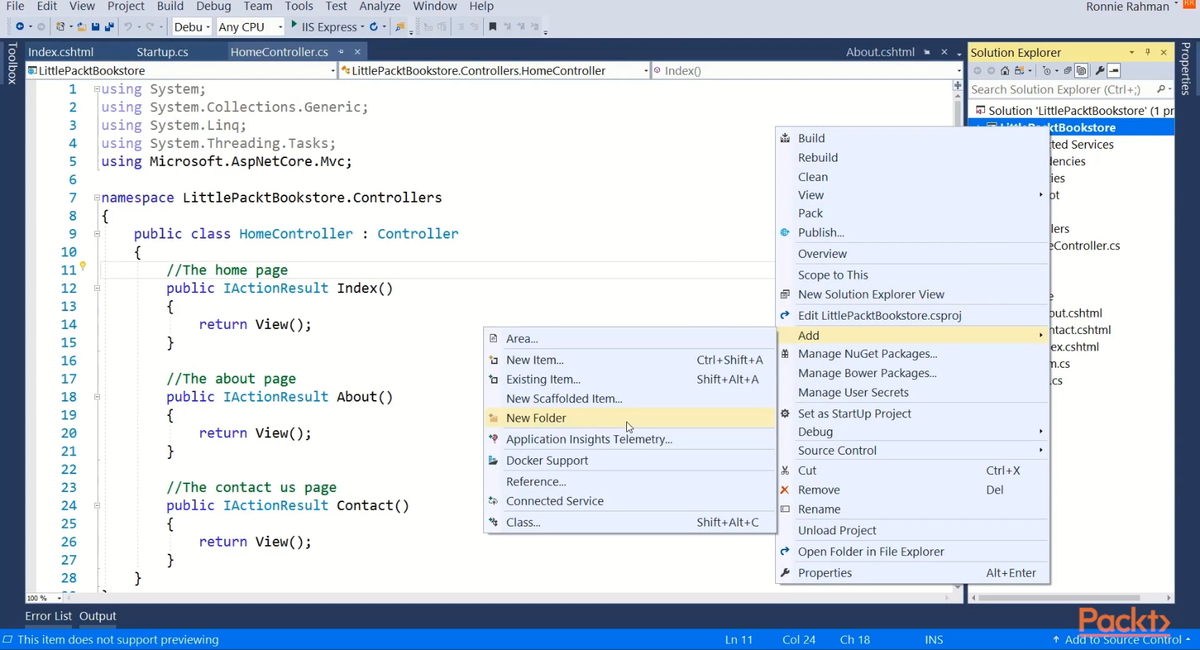Click Publish... in the context menu

pos(912,232)
